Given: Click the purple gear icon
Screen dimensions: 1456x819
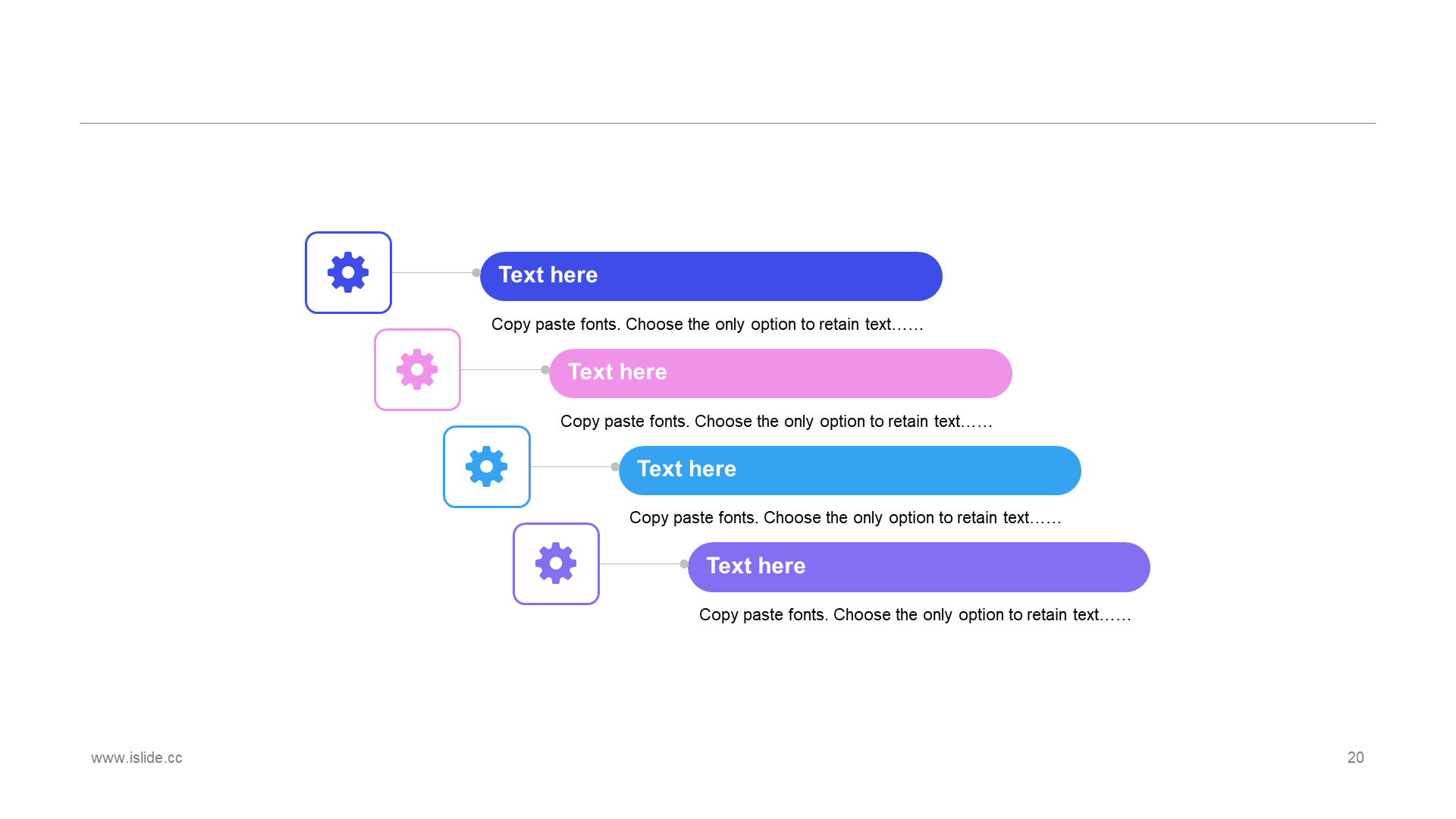Looking at the screenshot, I should [x=556, y=563].
